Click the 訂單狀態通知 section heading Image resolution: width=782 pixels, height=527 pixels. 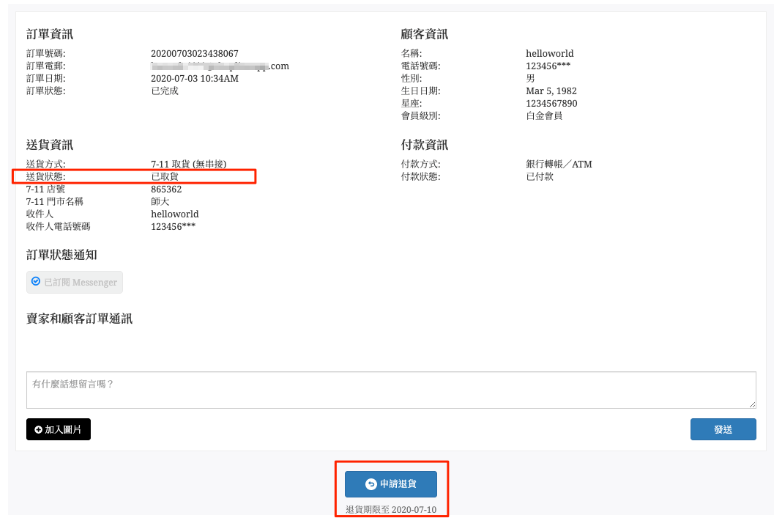pyautogui.click(x=61, y=255)
